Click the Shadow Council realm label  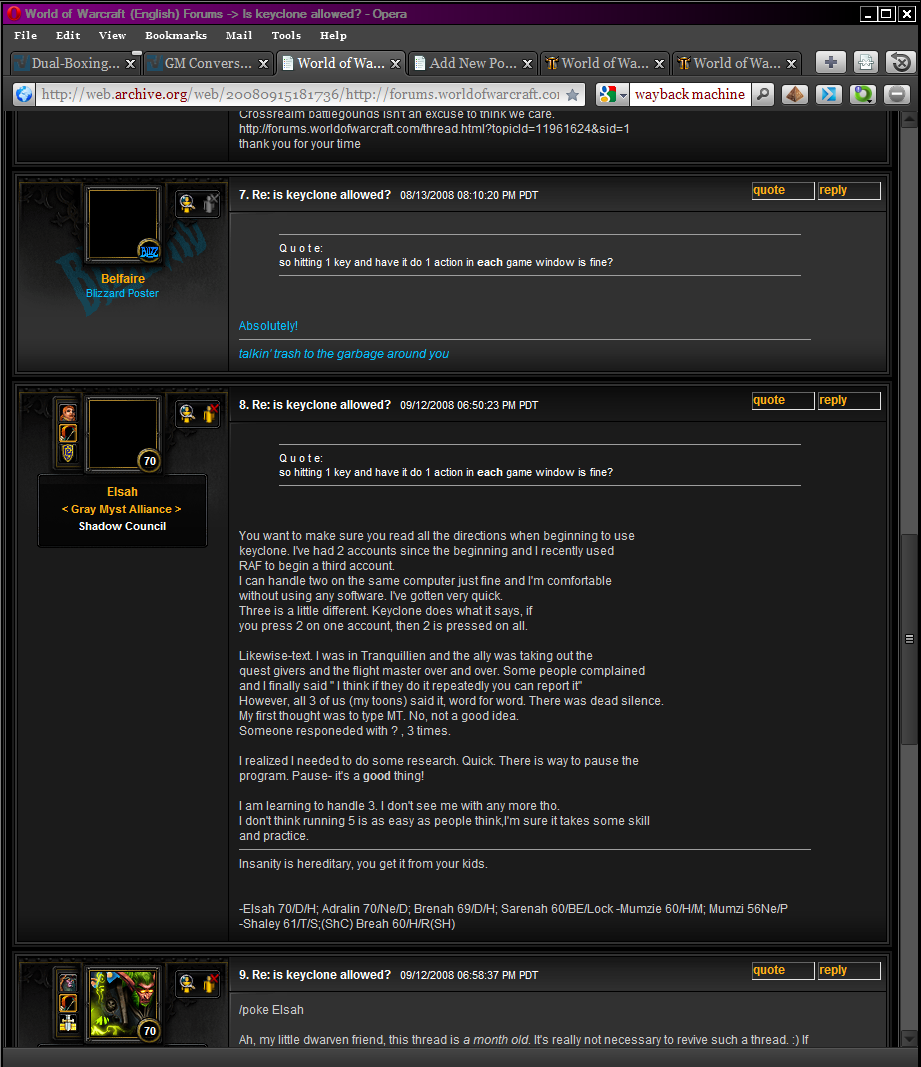(123, 526)
